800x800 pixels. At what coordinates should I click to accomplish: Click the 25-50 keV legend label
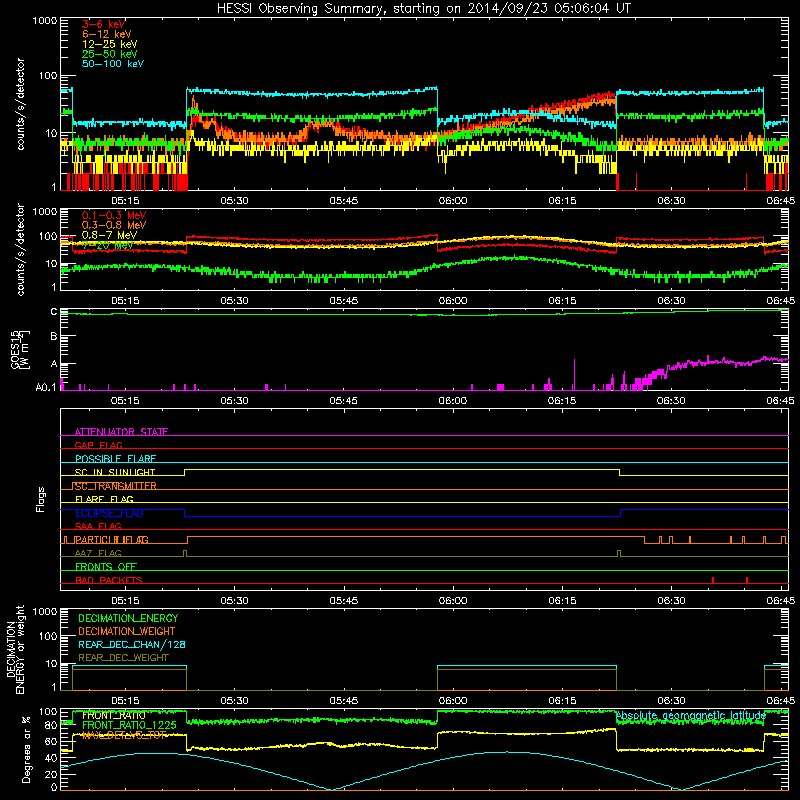click(110, 54)
